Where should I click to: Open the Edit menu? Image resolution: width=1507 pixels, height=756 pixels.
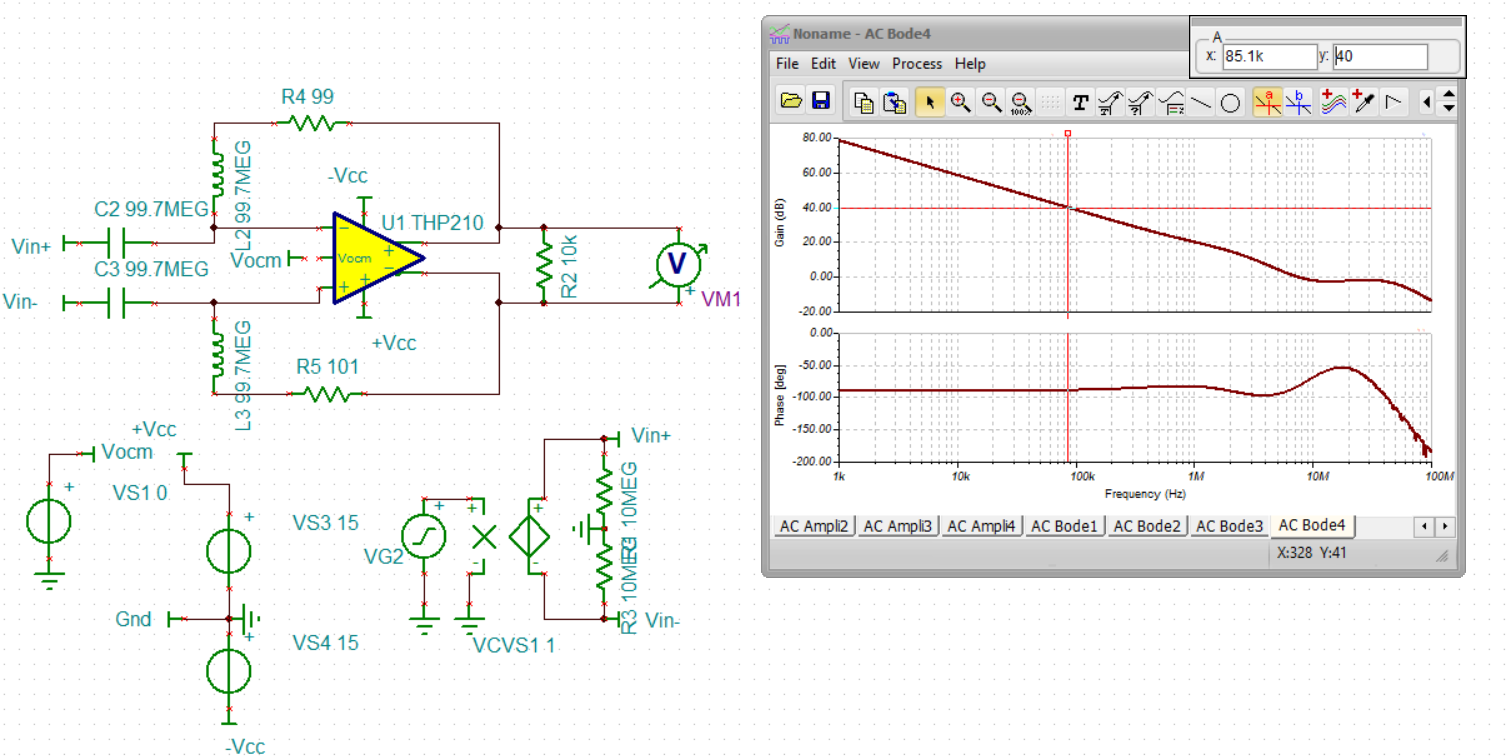[823, 63]
